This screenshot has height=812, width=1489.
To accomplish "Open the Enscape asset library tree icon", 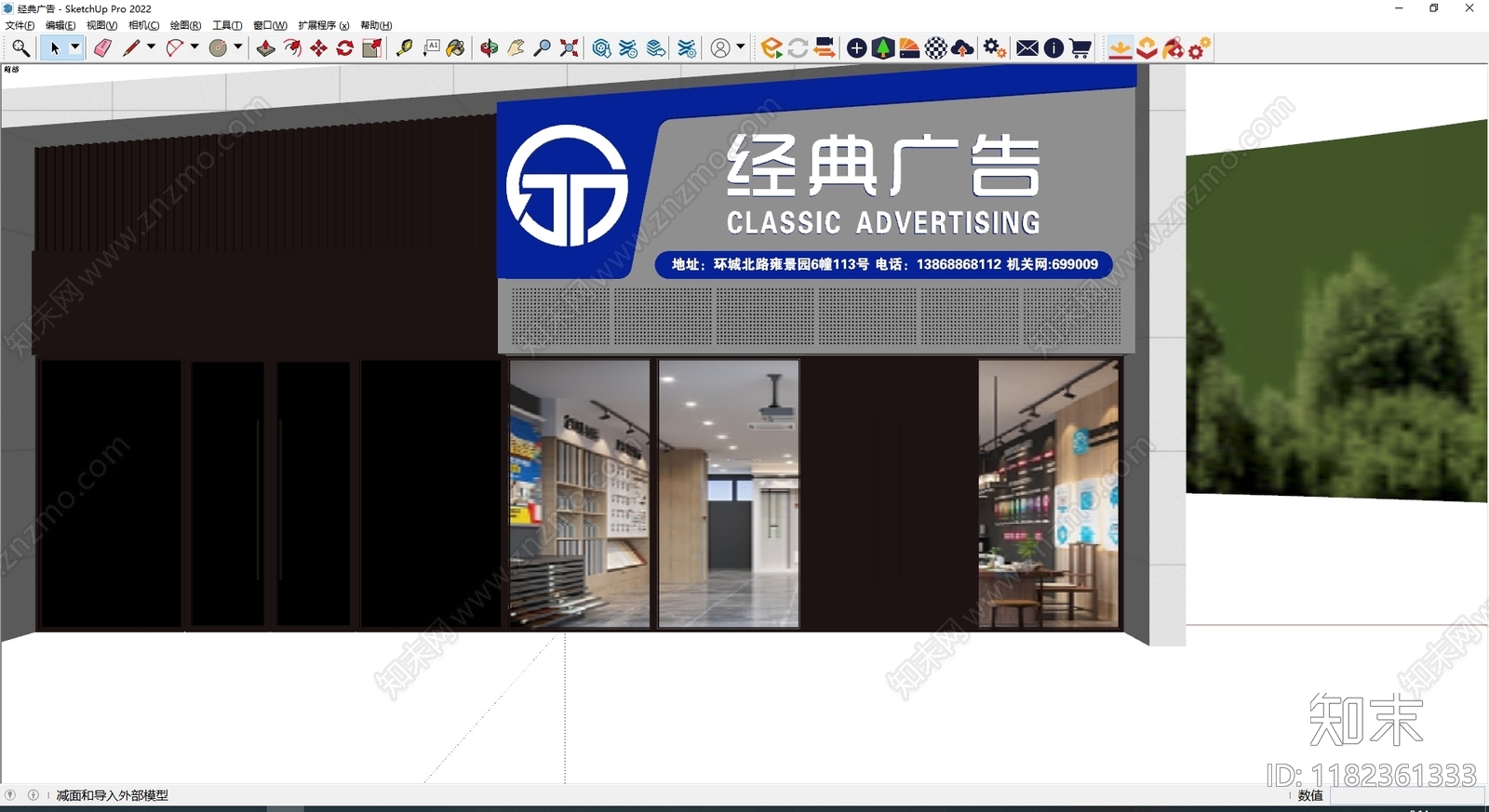I will (883, 47).
